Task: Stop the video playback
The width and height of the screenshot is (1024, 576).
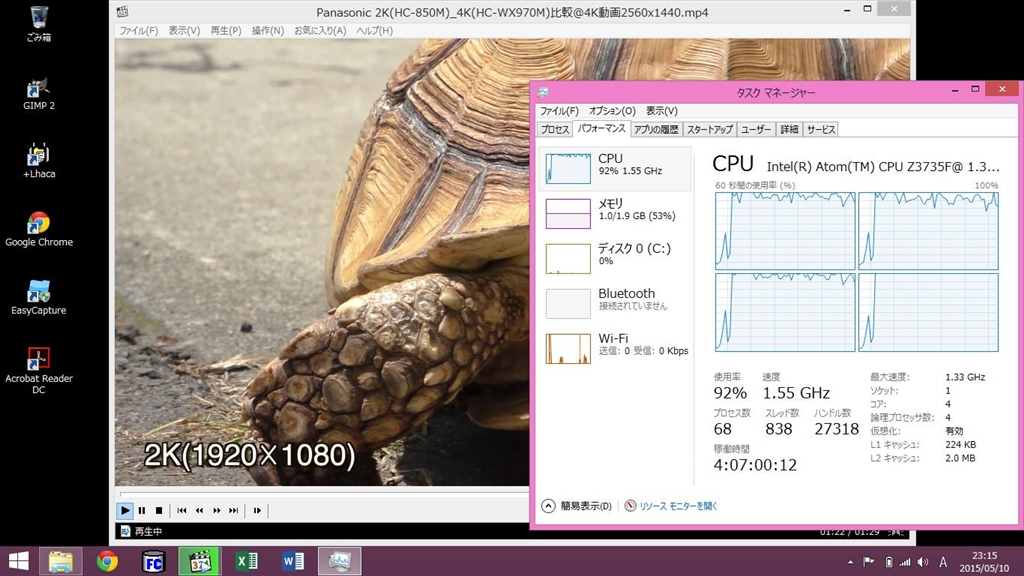Action: coord(159,511)
